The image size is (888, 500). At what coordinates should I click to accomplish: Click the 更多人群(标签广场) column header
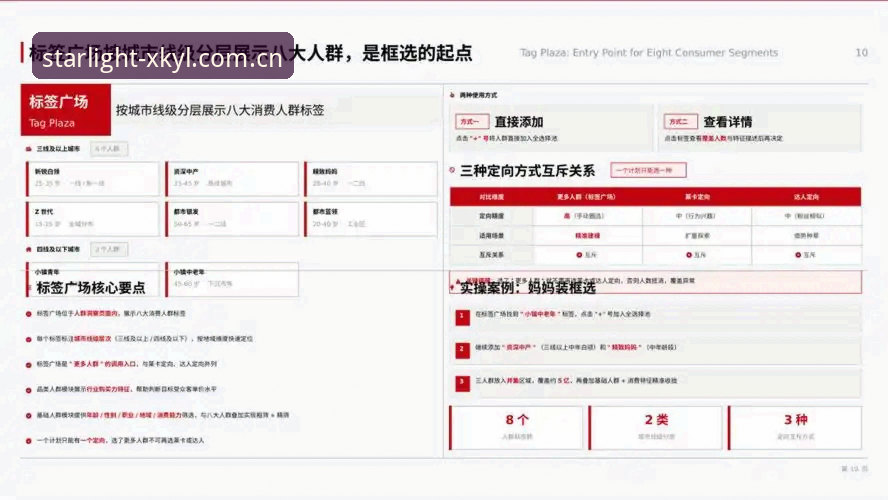click(x=587, y=197)
